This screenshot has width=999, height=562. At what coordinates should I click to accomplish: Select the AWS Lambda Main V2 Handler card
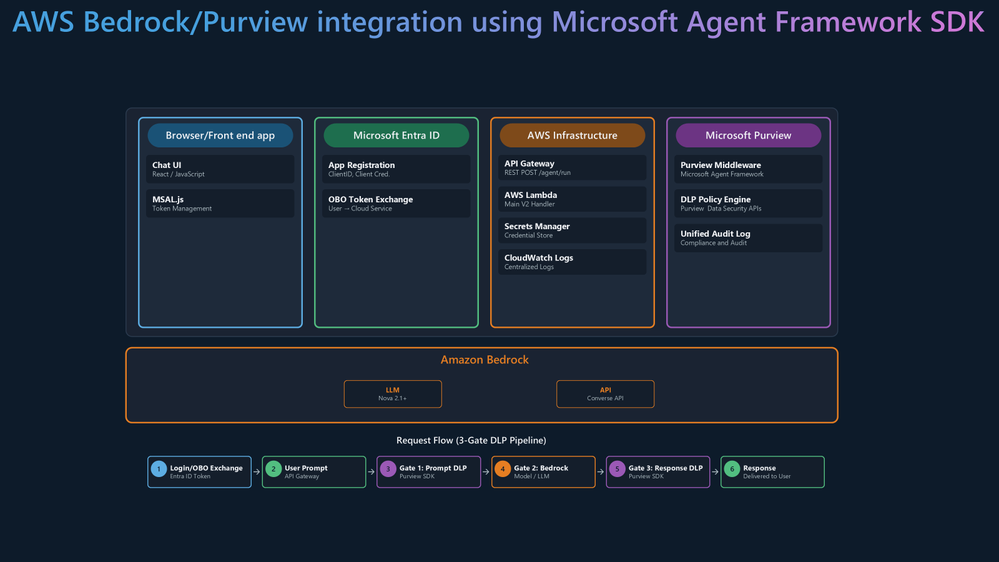click(x=572, y=199)
